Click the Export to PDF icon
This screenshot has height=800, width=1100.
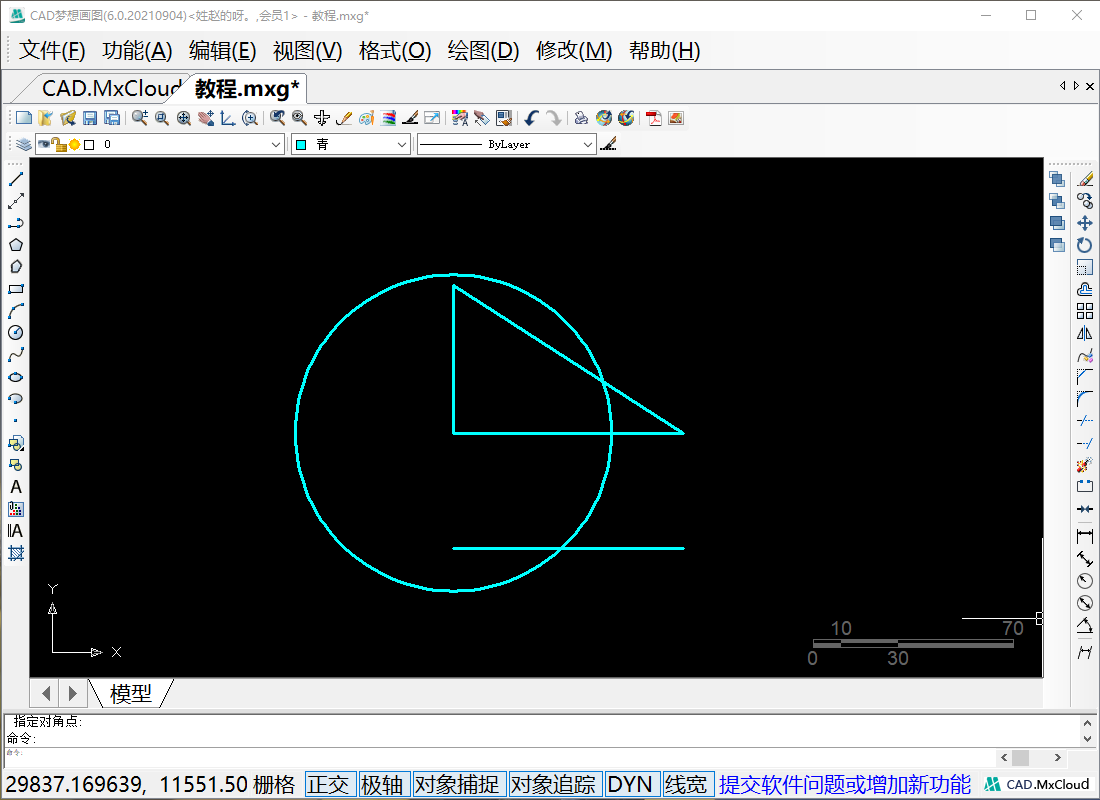654,118
